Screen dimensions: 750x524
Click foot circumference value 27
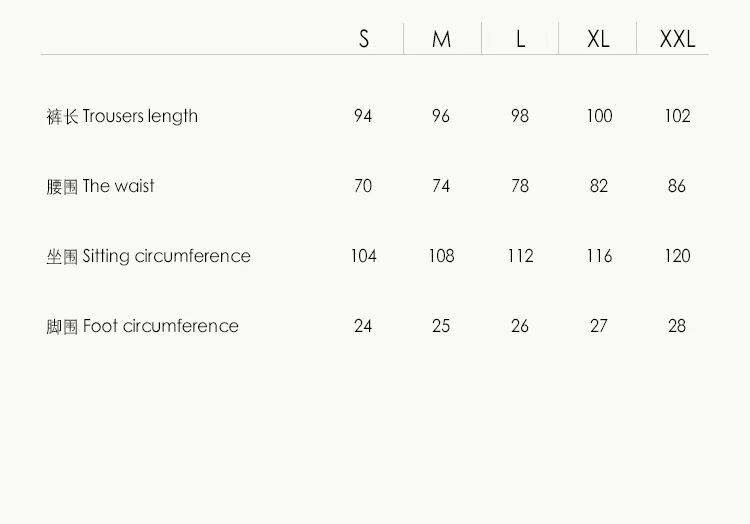598,326
